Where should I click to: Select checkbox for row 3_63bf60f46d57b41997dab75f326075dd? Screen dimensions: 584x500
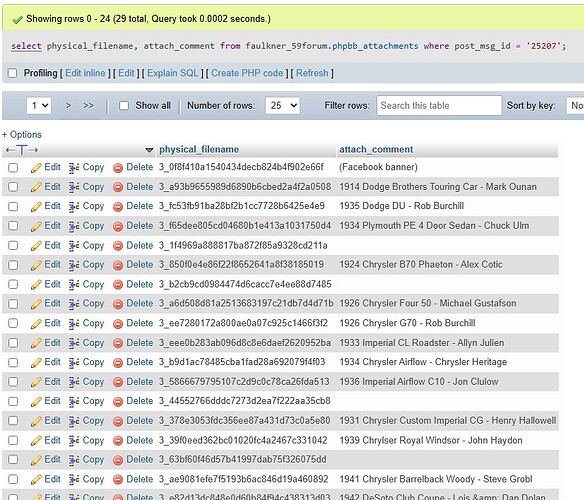[x=13, y=460]
